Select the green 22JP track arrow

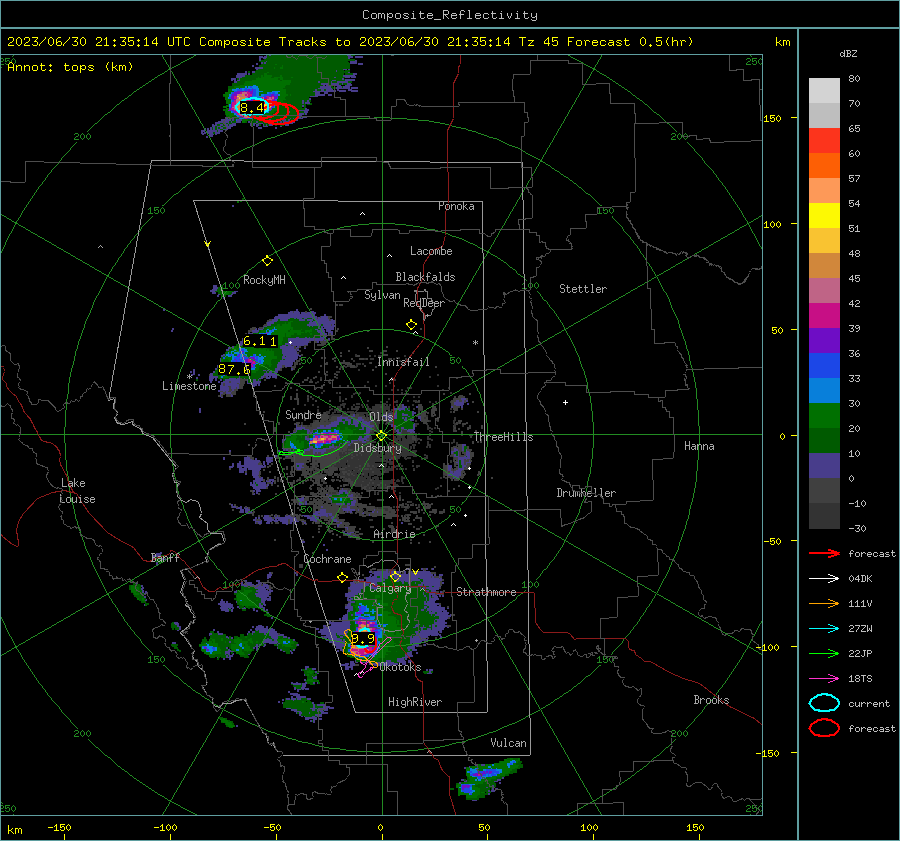click(824, 653)
